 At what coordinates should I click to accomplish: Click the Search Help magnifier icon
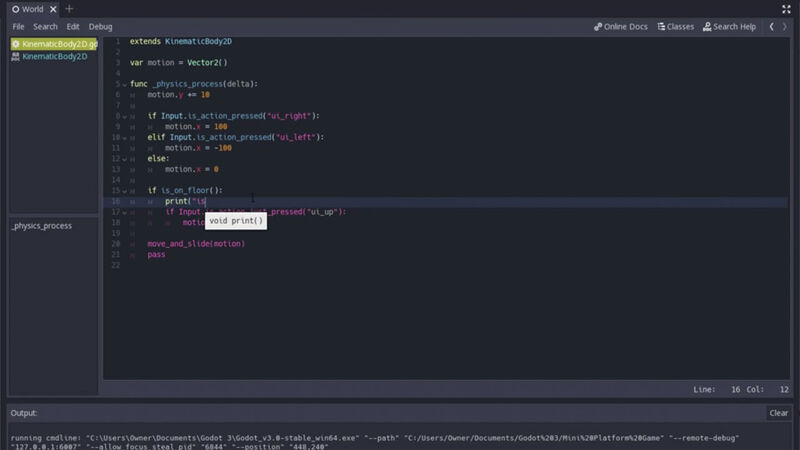pyautogui.click(x=707, y=27)
